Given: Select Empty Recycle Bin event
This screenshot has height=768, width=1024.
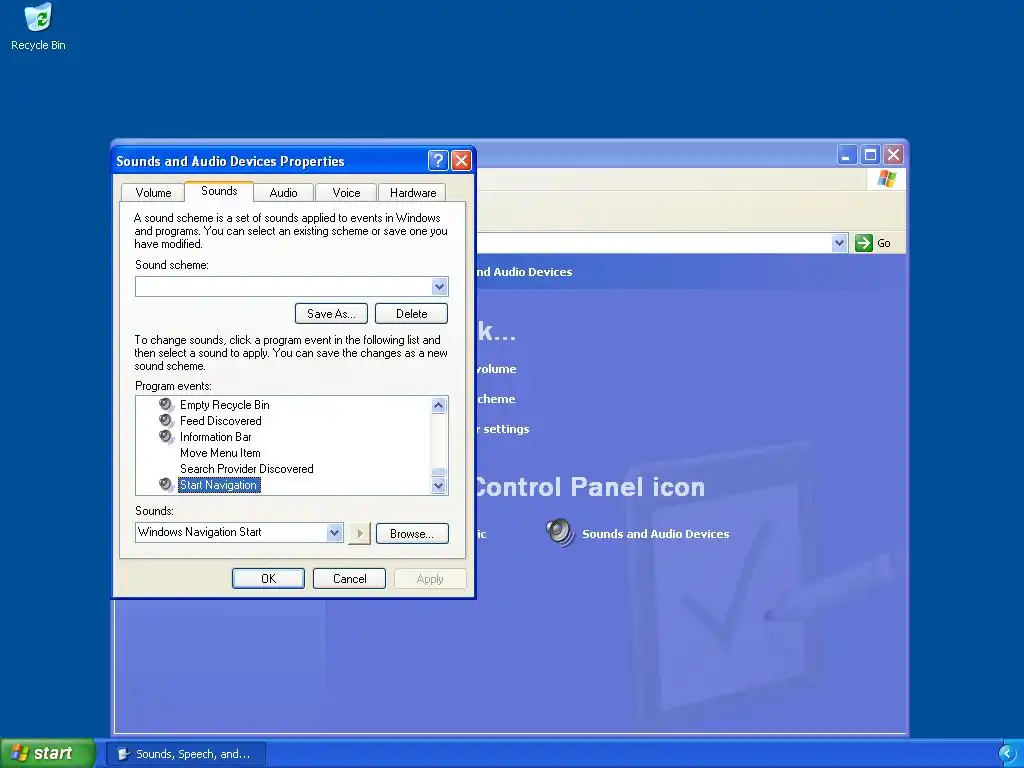Looking at the screenshot, I should 225,405.
